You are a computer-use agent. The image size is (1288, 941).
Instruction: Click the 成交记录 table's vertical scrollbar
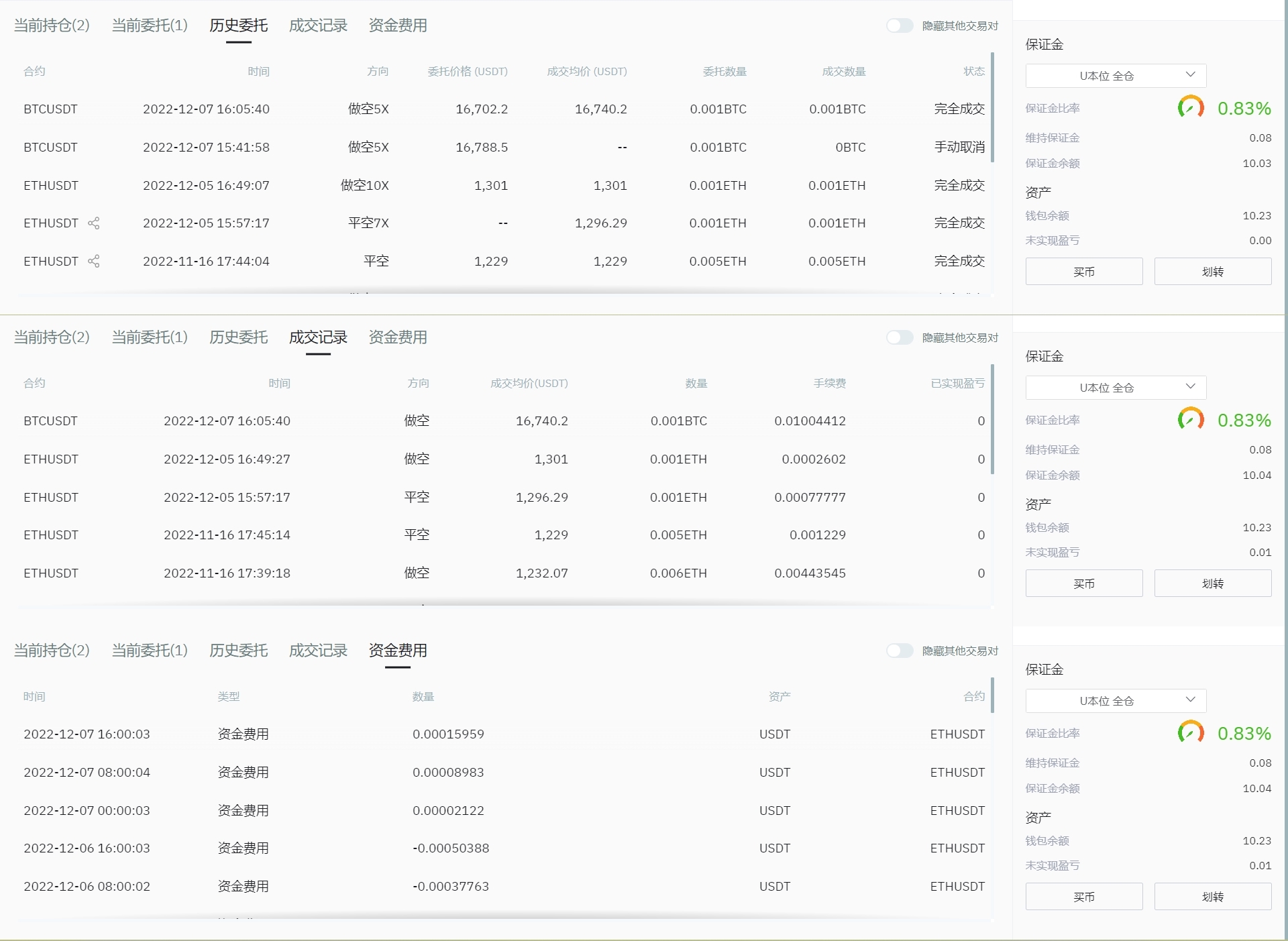click(x=992, y=419)
